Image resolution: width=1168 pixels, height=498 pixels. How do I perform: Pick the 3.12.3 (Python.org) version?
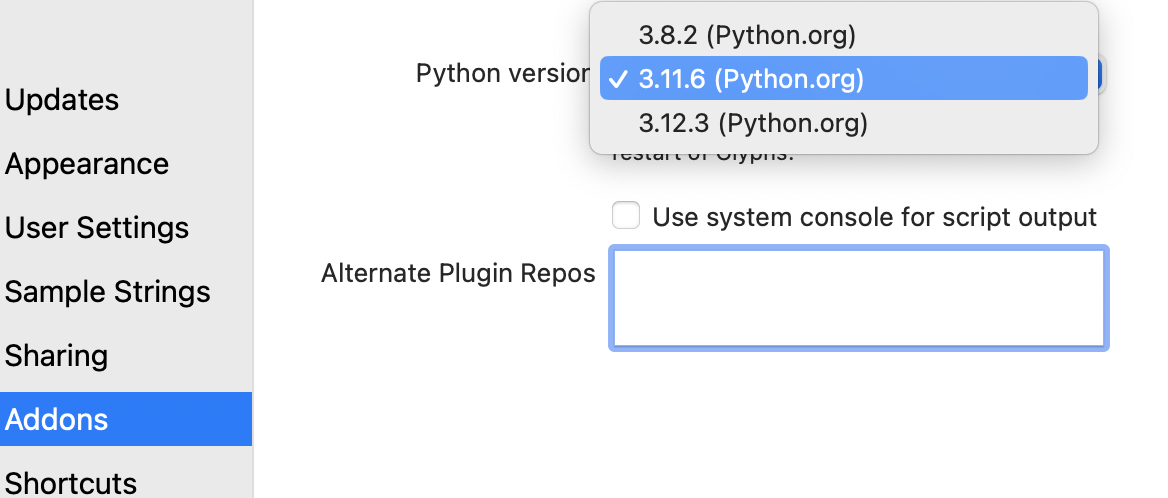point(843,123)
